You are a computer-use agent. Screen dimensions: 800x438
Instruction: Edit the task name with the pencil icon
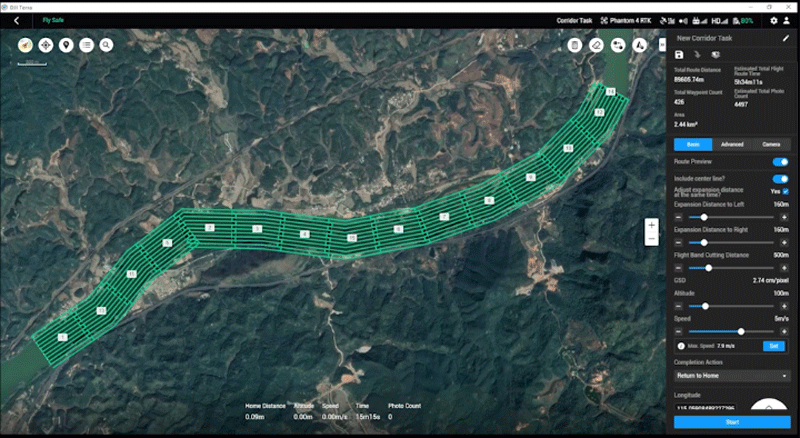tap(786, 38)
